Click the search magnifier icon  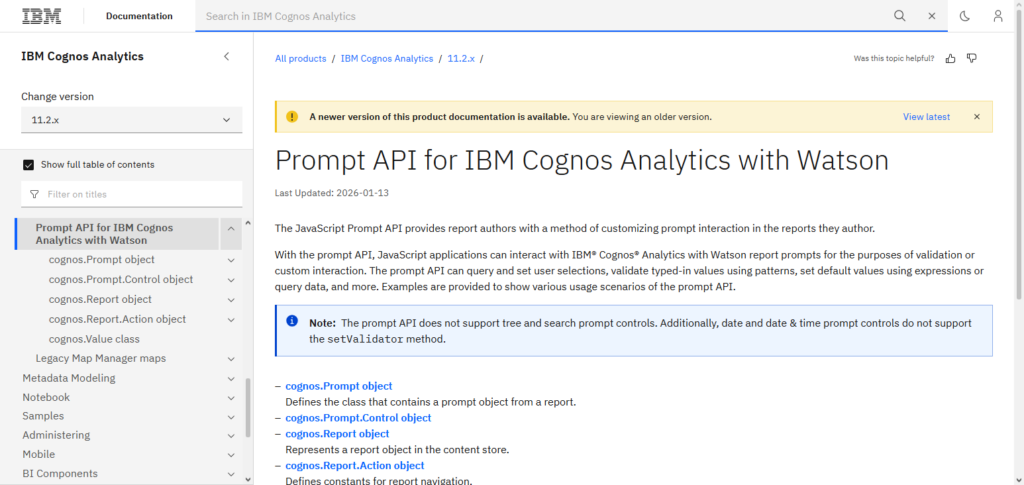click(x=900, y=16)
